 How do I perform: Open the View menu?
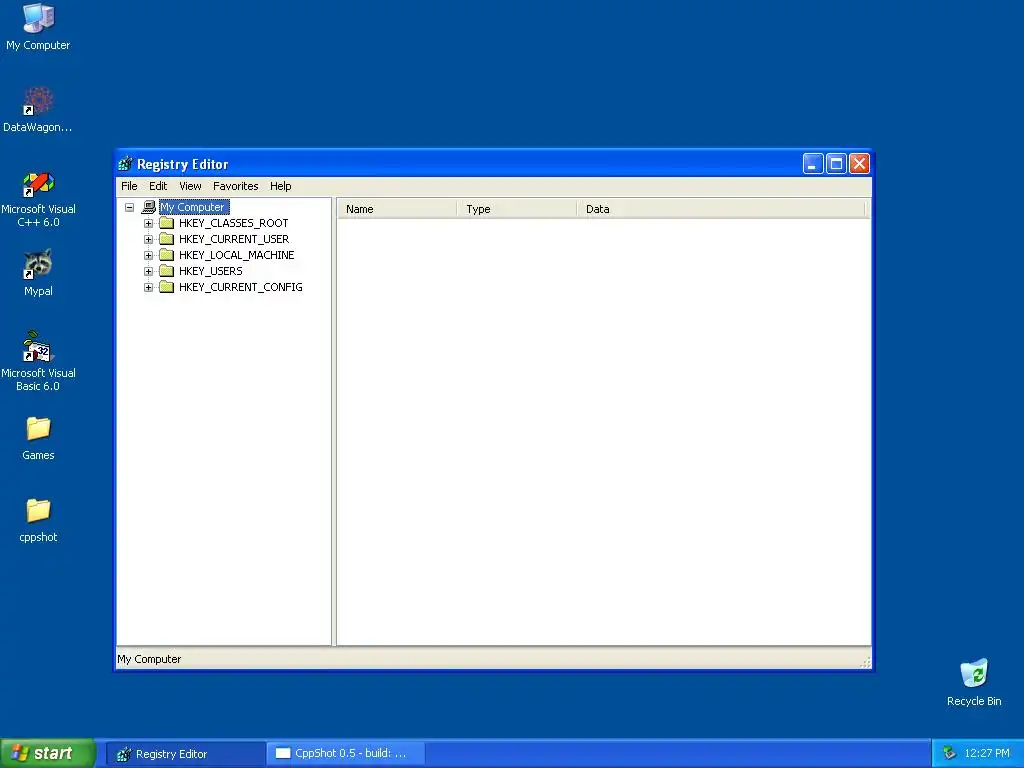(x=190, y=186)
